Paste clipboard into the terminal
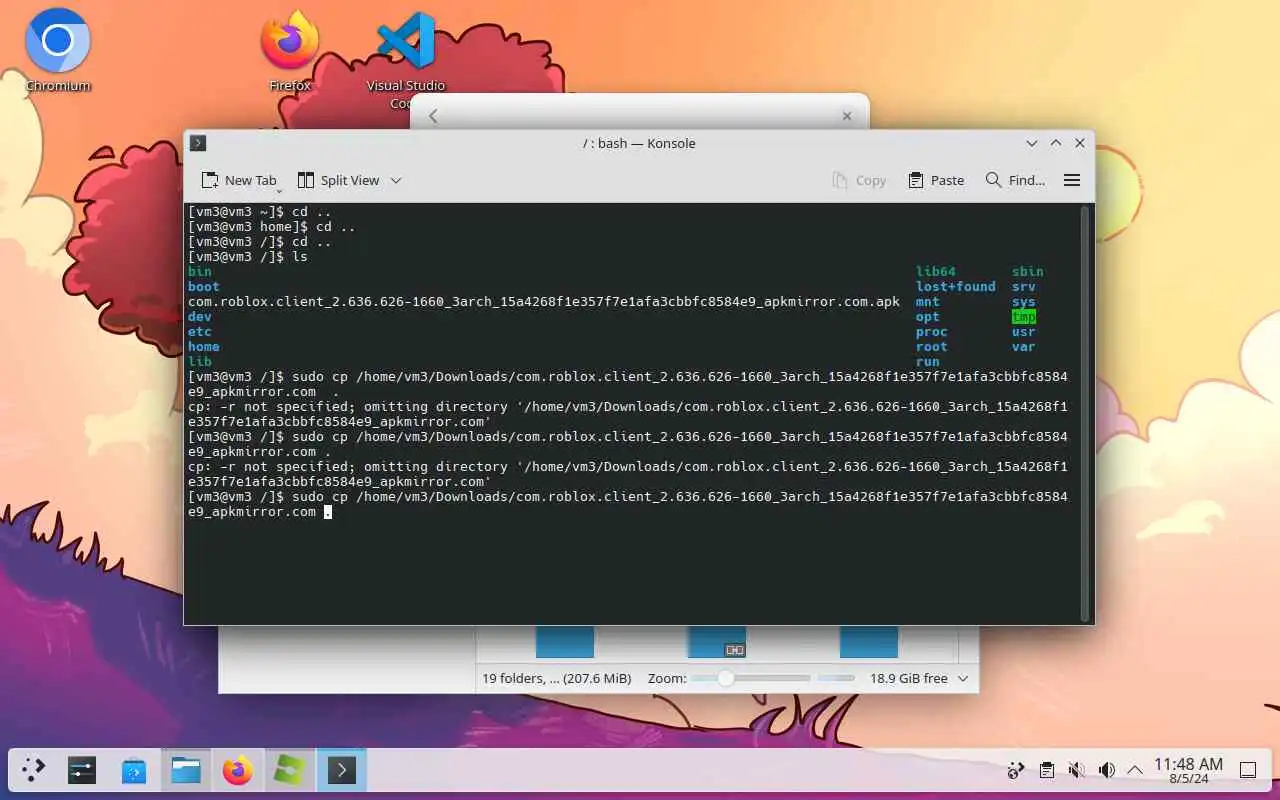 [x=936, y=180]
